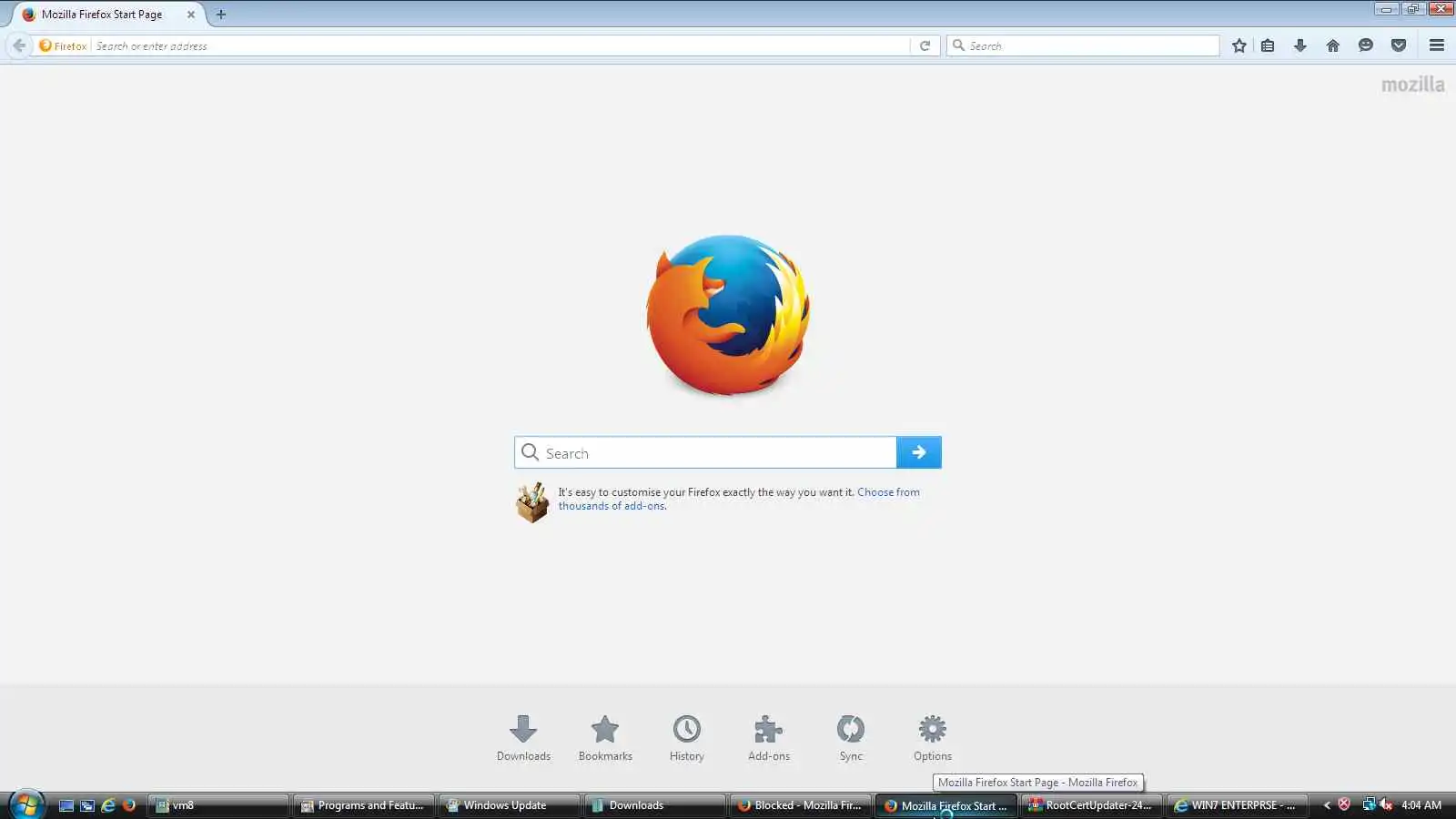1456x819 pixels.
Task: Close the Mozilla Firefox Start Page tab
Action: coord(191,15)
